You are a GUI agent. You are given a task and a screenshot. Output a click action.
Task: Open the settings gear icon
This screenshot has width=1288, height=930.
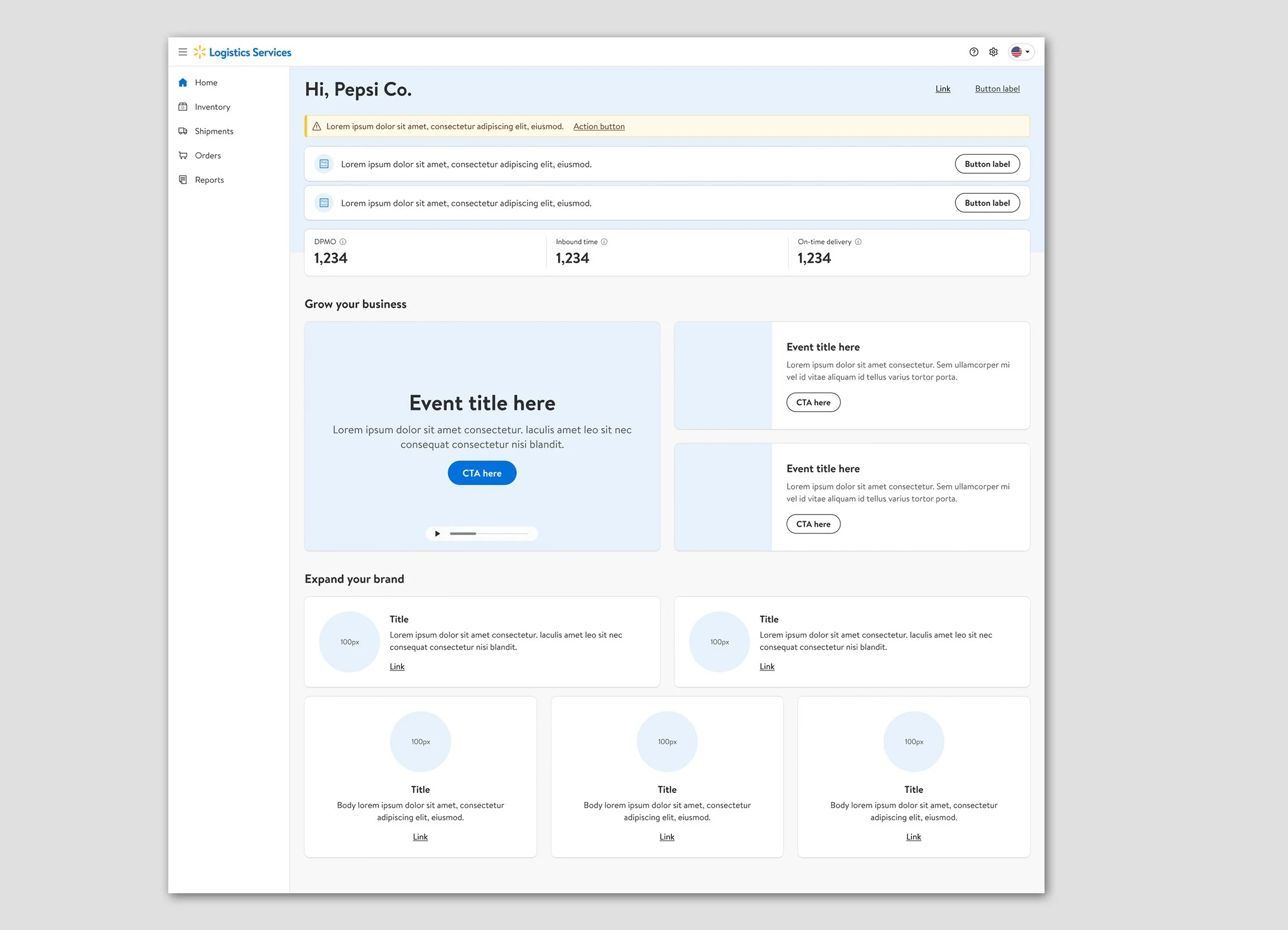(993, 52)
